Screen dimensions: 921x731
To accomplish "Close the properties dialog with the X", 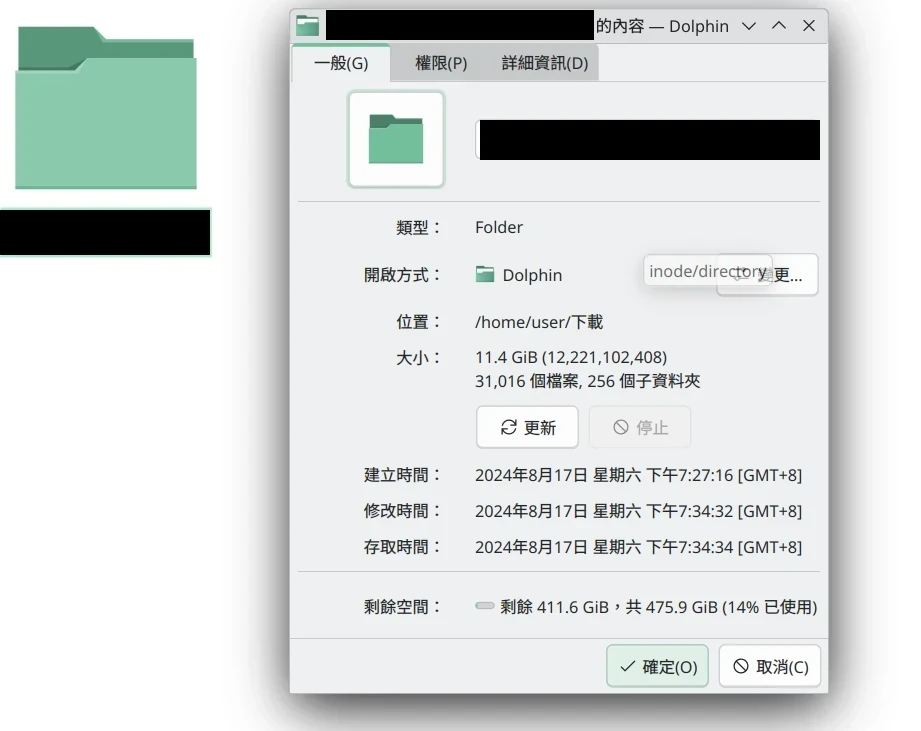I will pos(809,26).
